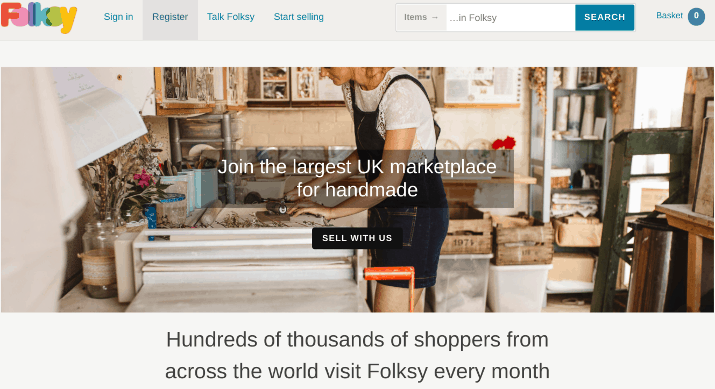
Task: Click the green stepladder in the photo
Action: pos(641,219)
